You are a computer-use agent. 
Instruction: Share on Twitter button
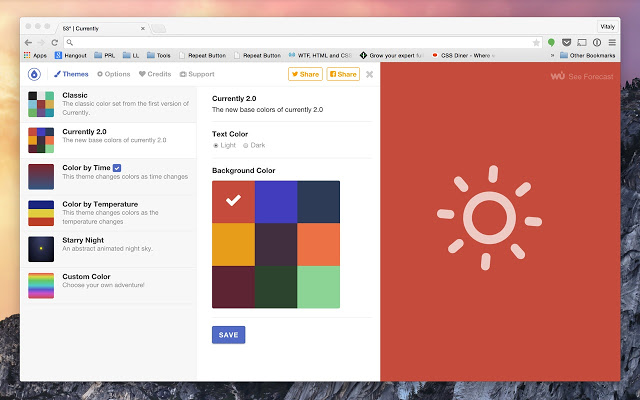305,74
